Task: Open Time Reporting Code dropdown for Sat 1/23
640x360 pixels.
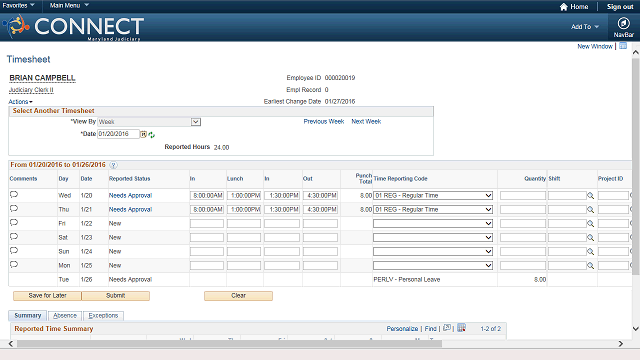Action: click(x=433, y=238)
